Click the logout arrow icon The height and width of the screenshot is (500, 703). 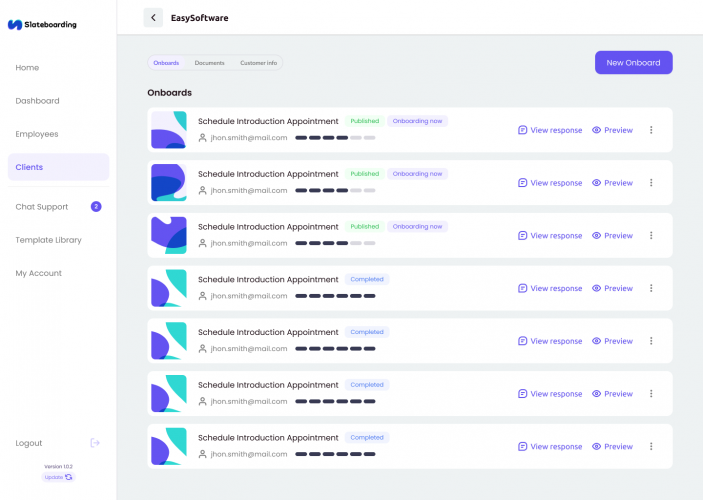(95, 443)
